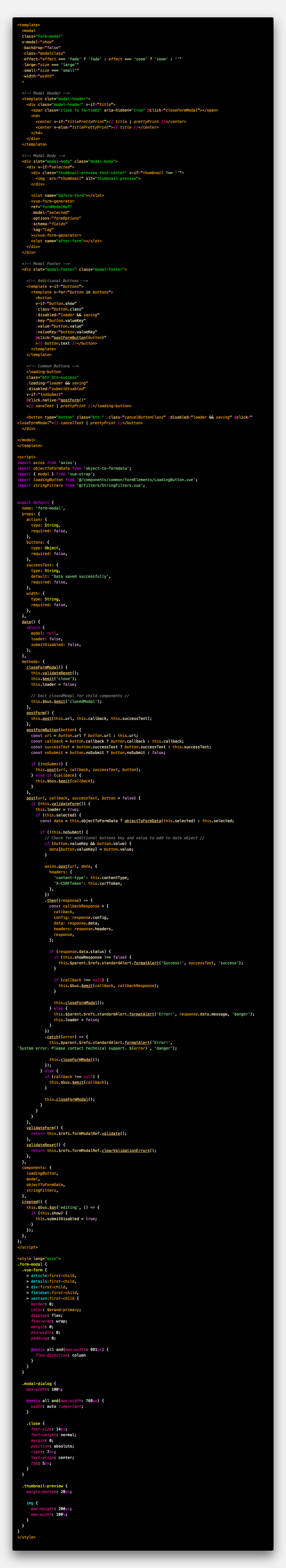Click the opening vue-form-generator tag
Viewport: 286px width, 1568px height.
click(x=52, y=201)
